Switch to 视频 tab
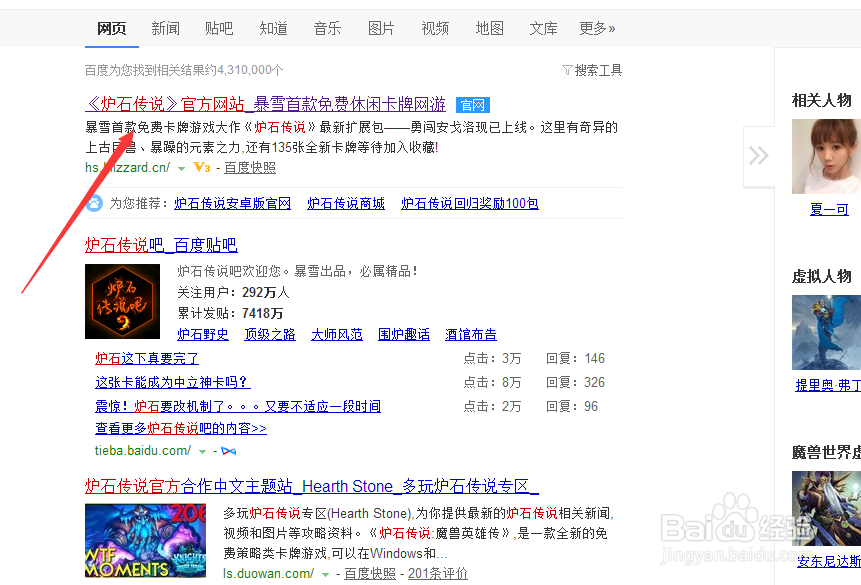The image size is (861, 585). coord(435,28)
